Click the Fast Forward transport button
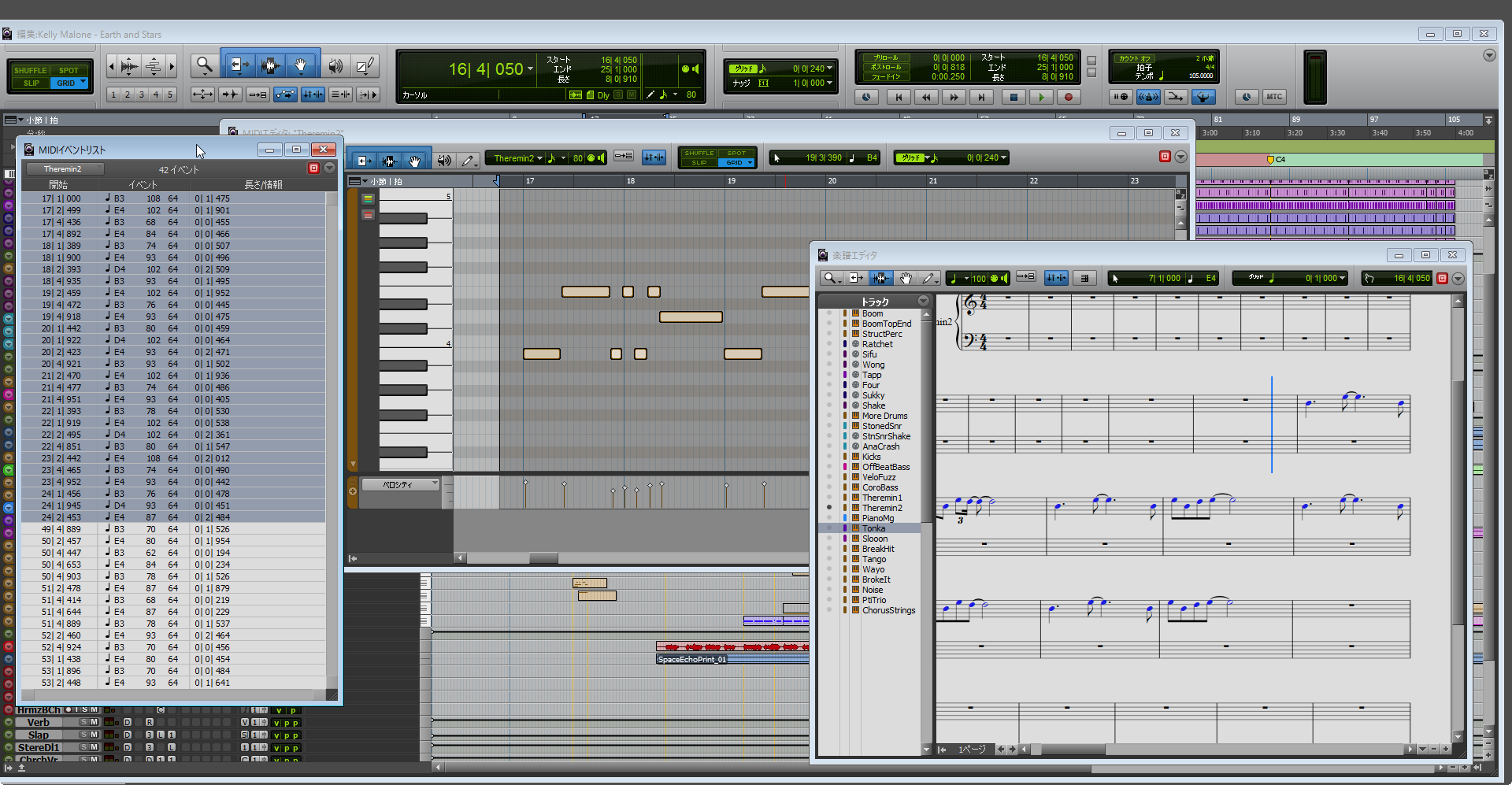Viewport: 1512px width, 785px height. click(x=954, y=97)
